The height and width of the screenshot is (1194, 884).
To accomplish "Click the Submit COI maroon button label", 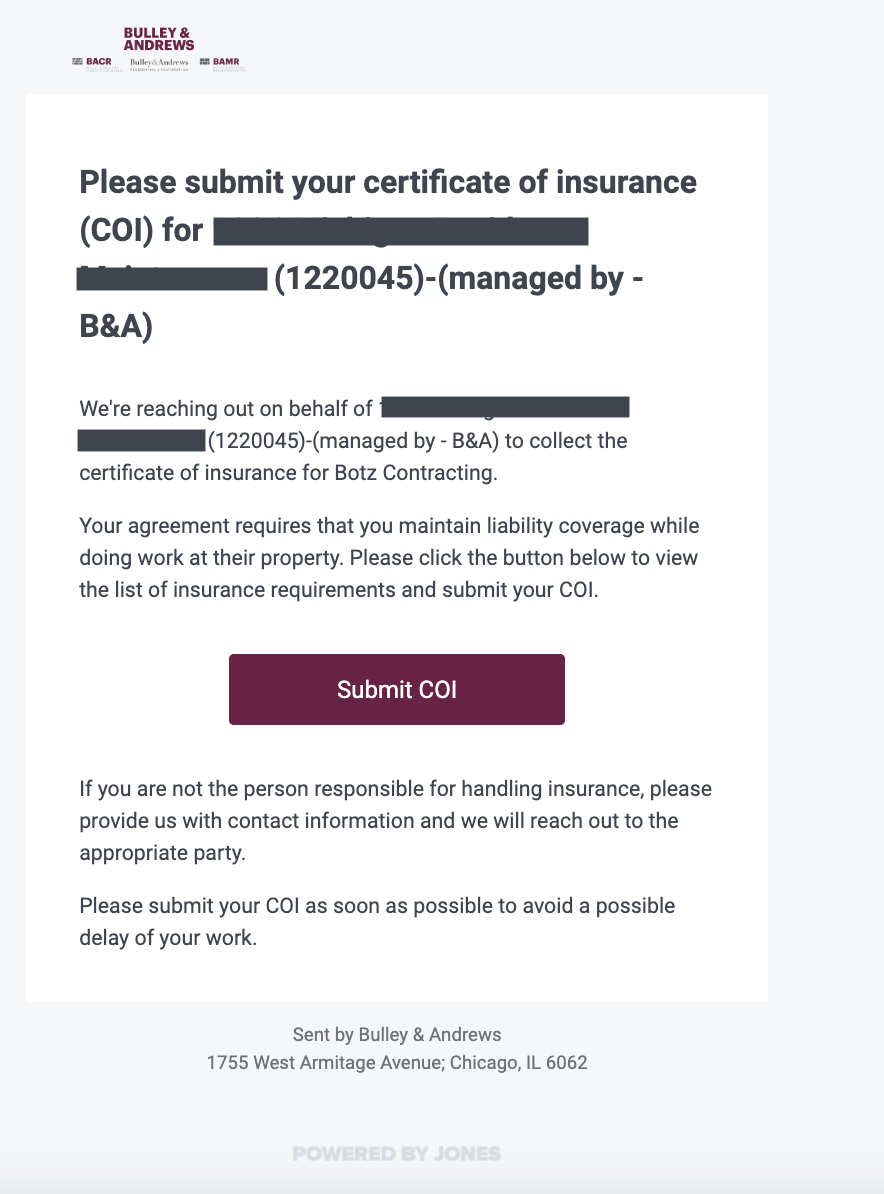I will click(x=396, y=689).
